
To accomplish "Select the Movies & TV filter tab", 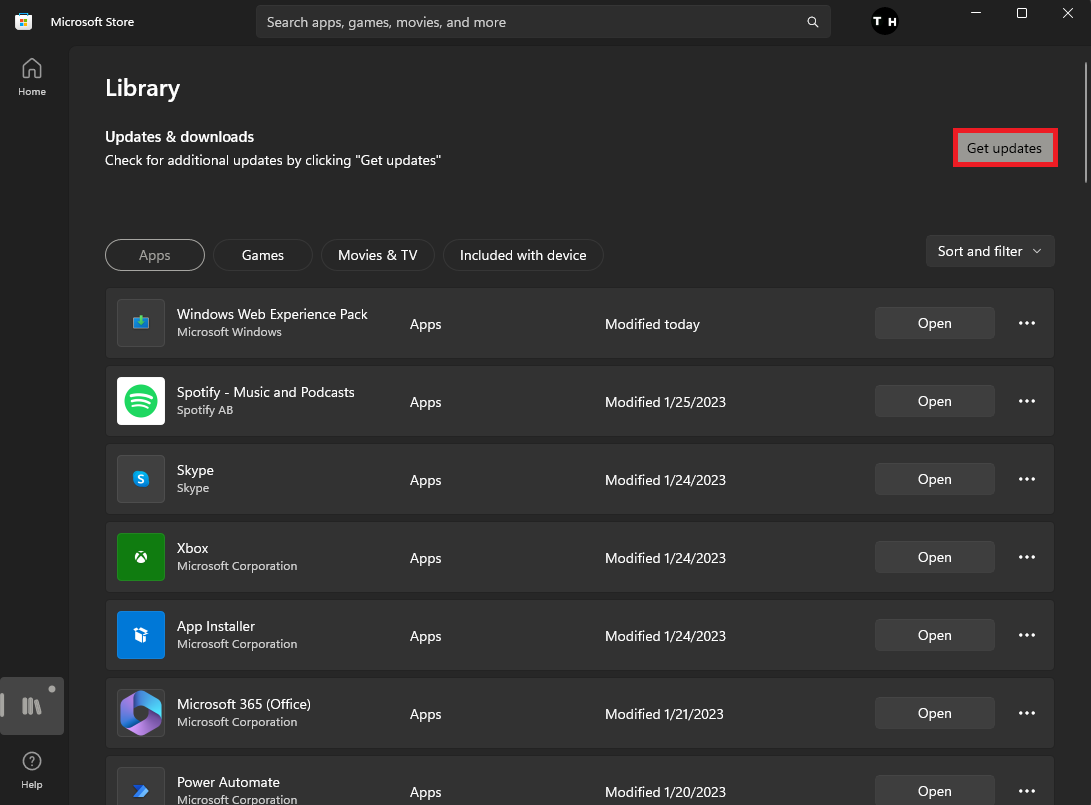I will pyautogui.click(x=377, y=255).
